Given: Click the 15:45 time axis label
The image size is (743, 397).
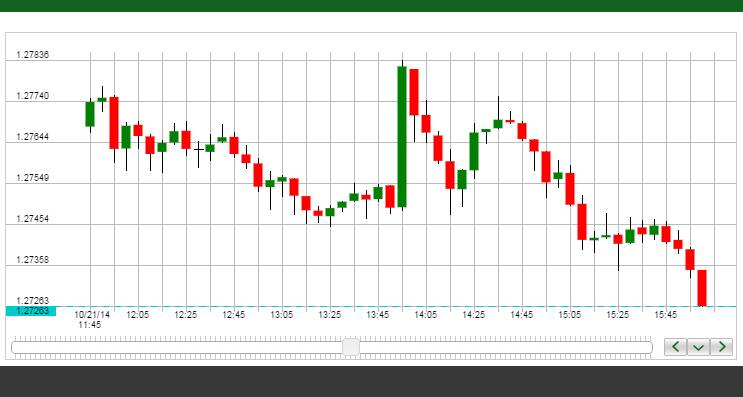Looking at the screenshot, I should [x=666, y=315].
